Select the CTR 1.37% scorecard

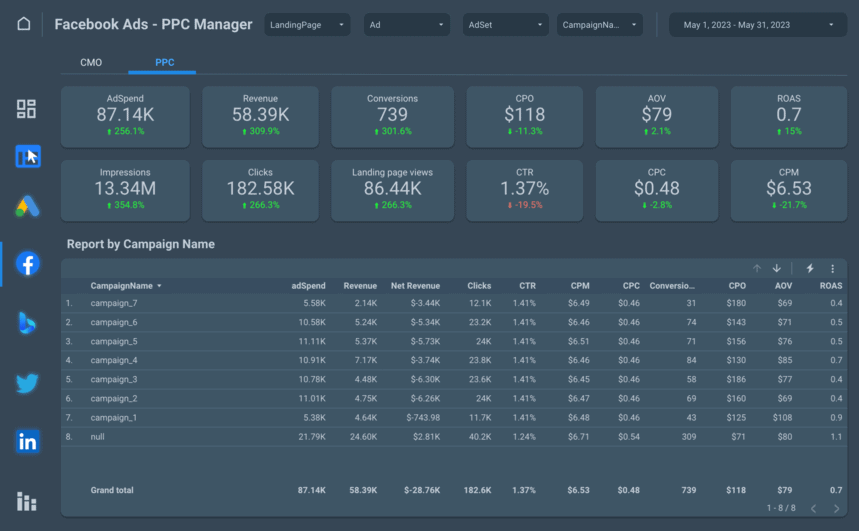524,190
